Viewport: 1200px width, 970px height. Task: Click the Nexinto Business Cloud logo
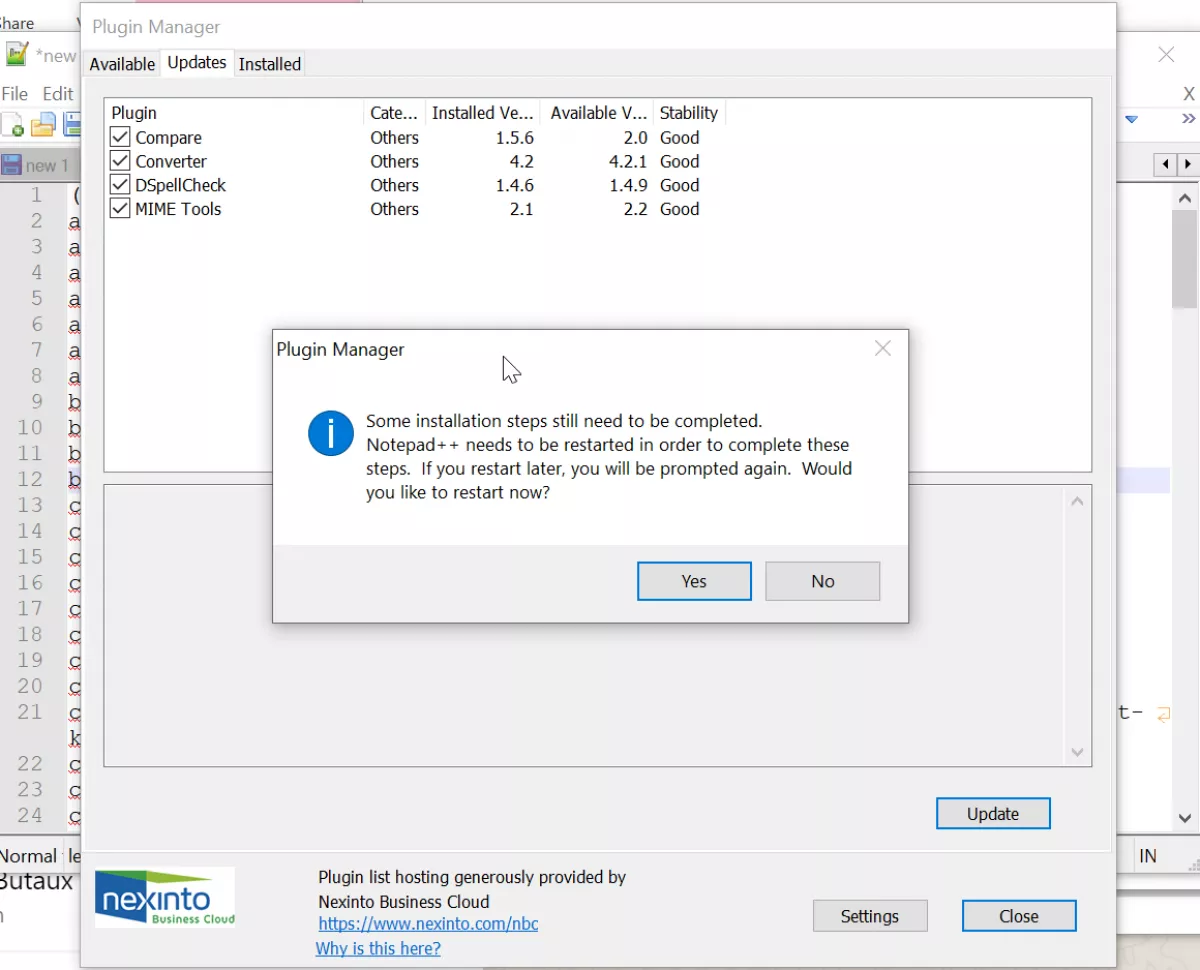point(165,897)
